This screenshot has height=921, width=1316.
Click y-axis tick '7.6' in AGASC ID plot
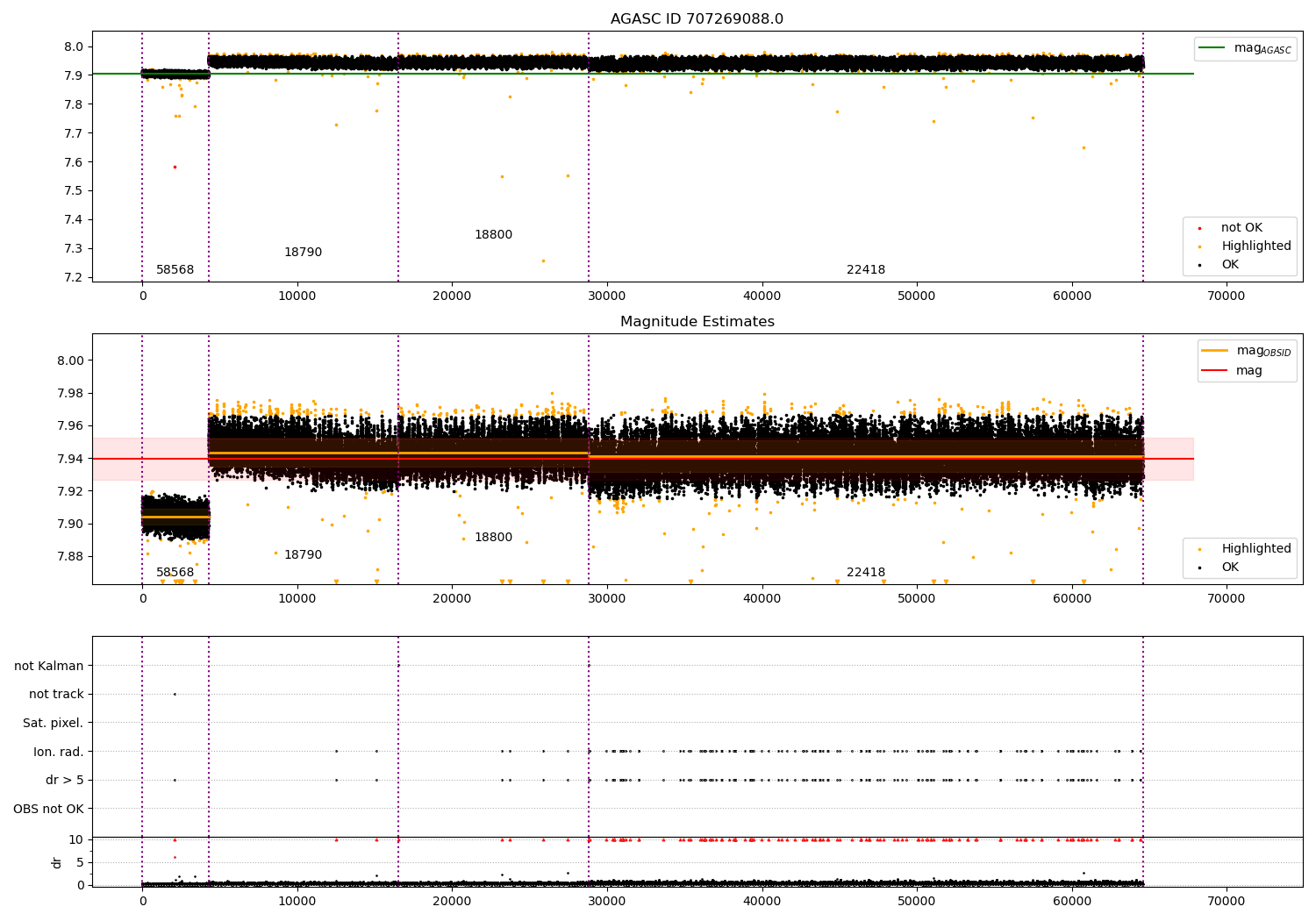click(x=75, y=162)
